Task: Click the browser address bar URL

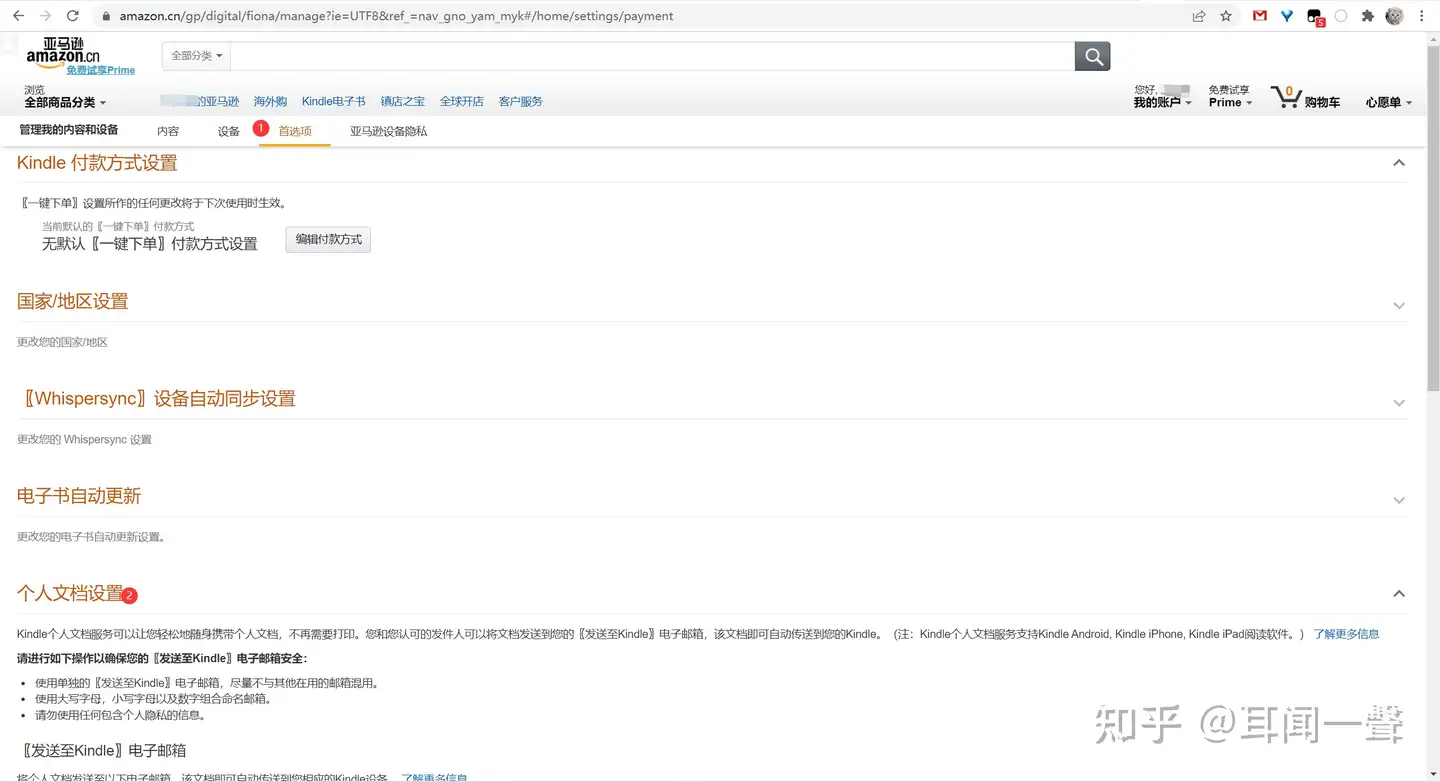Action: (x=396, y=16)
